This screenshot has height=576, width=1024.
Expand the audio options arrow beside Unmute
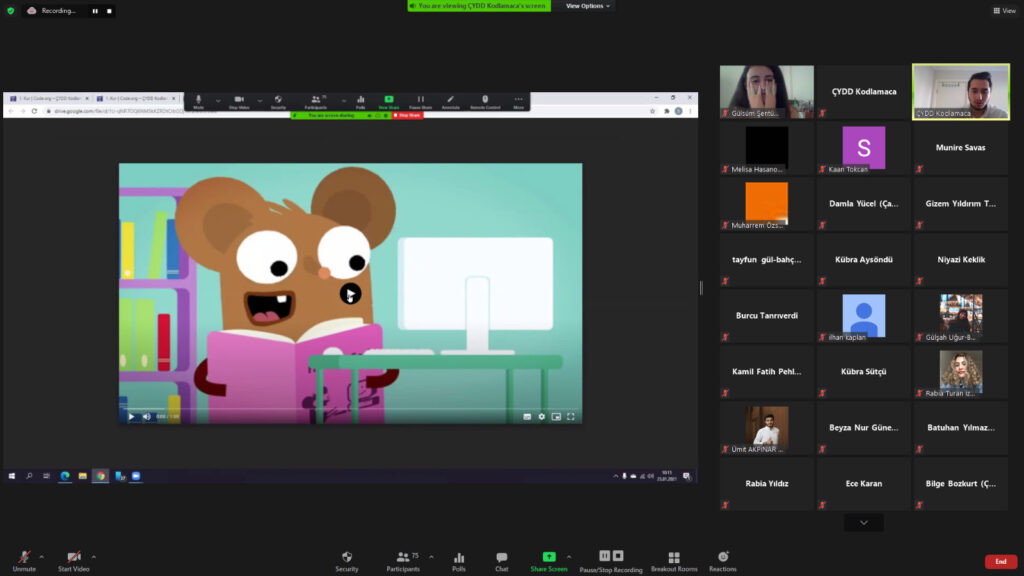pyautogui.click(x=42, y=556)
